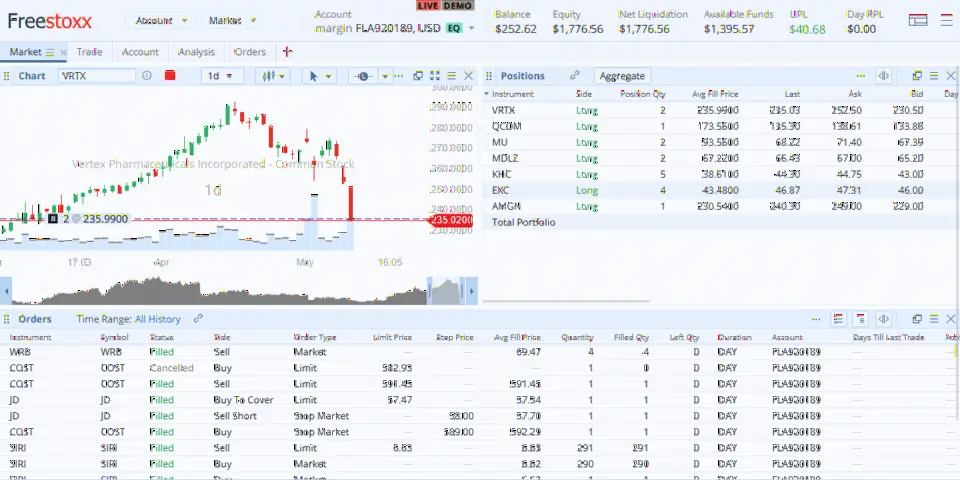The width and height of the screenshot is (960, 480).
Task: Click the red square icon in Chart toolbar
Action: tap(170, 75)
